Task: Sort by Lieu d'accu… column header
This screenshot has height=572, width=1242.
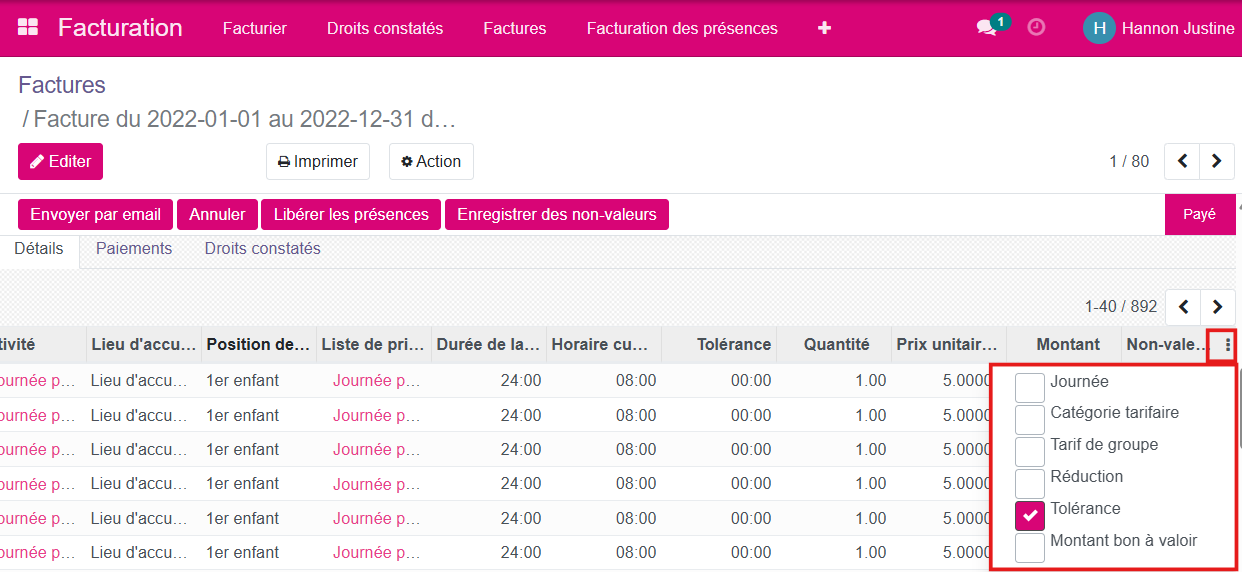Action: 144,344
